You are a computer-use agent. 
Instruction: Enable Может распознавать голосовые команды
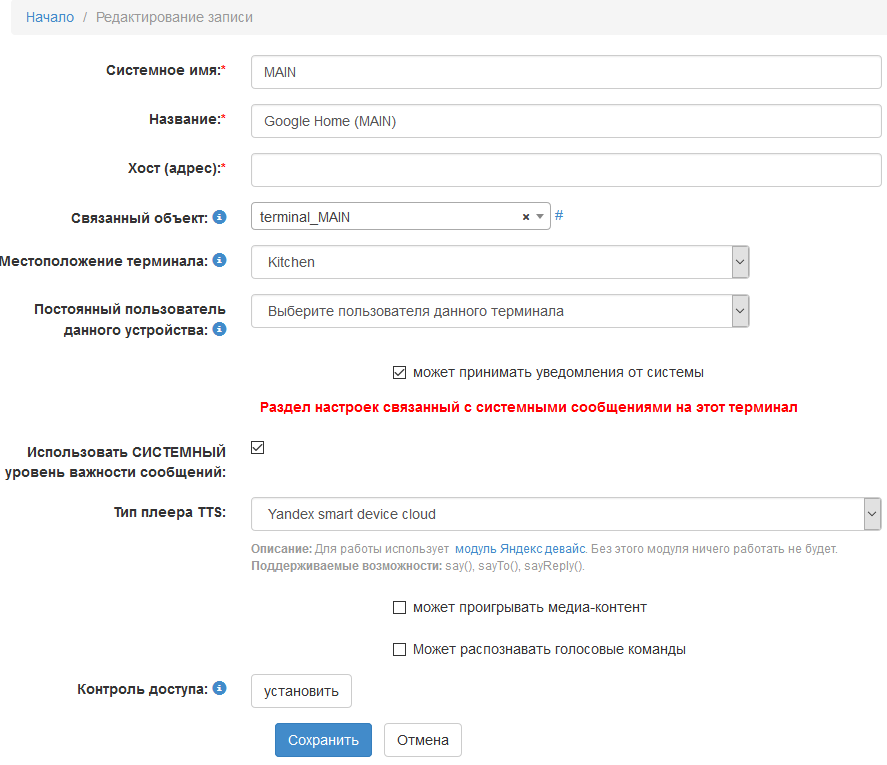point(399,649)
